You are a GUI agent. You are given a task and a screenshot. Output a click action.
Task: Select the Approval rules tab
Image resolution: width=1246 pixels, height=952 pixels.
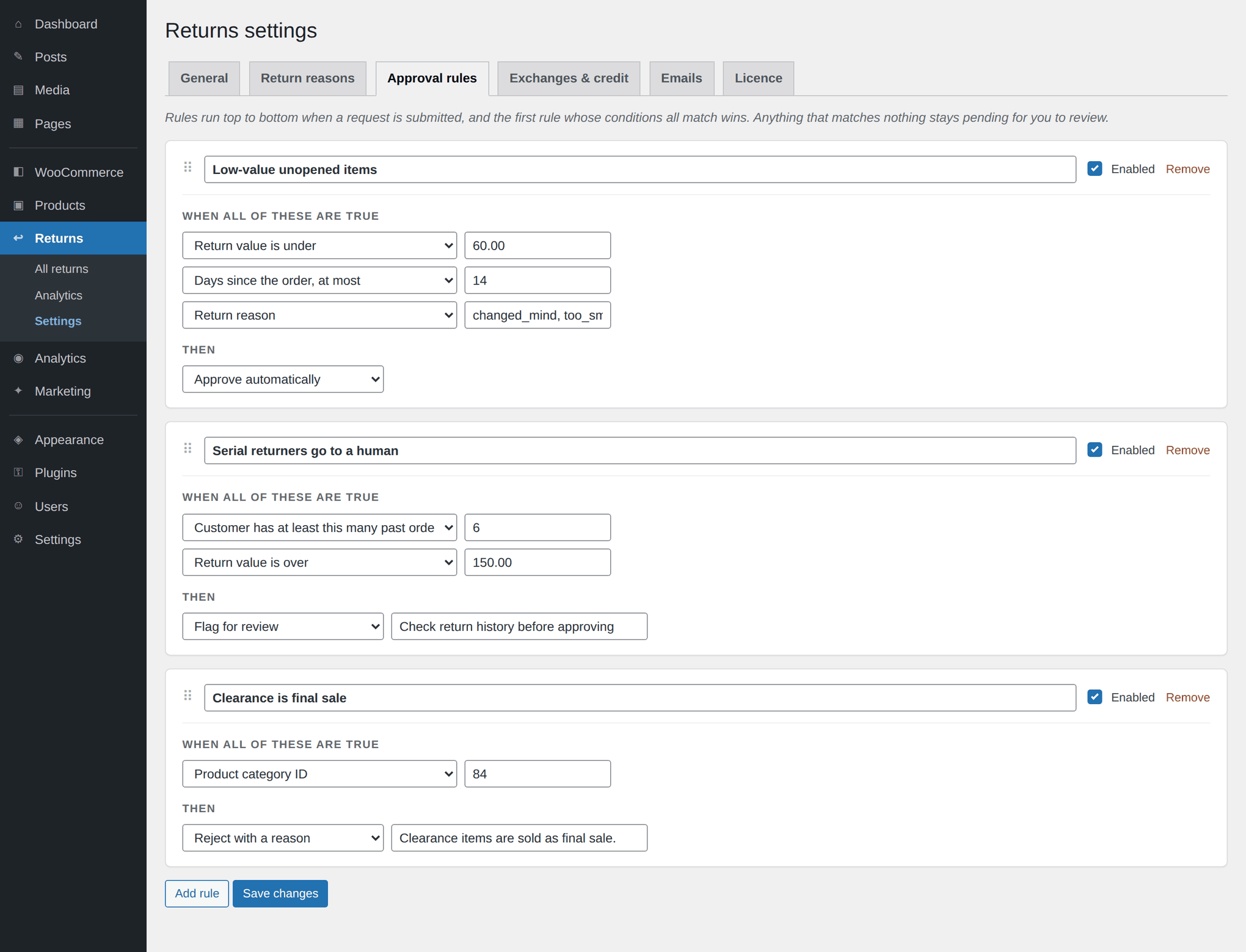pos(432,78)
